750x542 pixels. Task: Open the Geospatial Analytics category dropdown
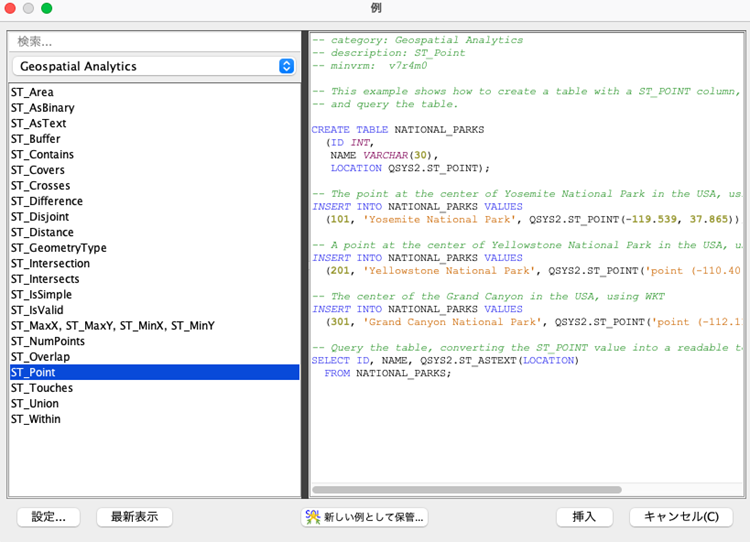[x=155, y=66]
